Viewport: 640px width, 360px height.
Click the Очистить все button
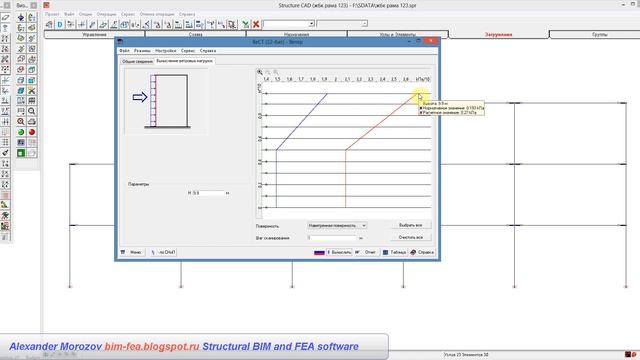tap(410, 237)
